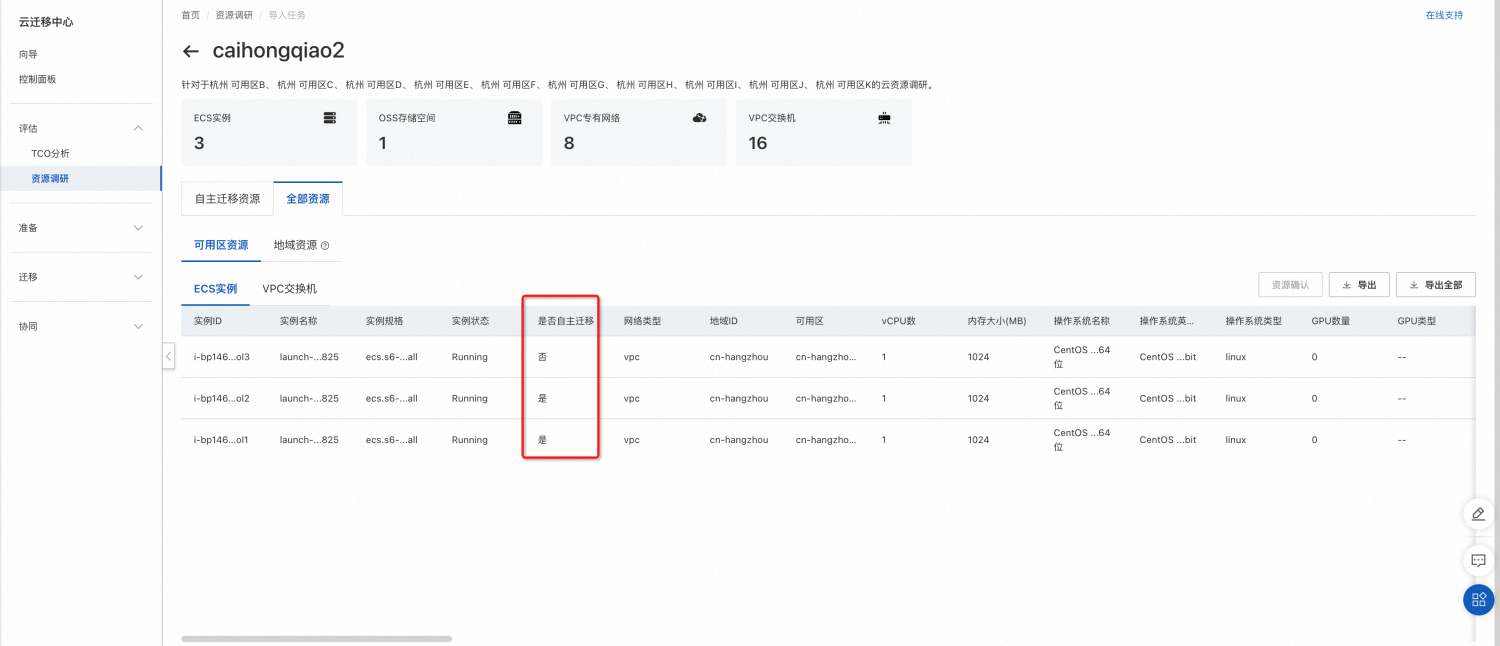Click the 实例ID column header
The height and width of the screenshot is (646, 1500).
tap(208, 321)
